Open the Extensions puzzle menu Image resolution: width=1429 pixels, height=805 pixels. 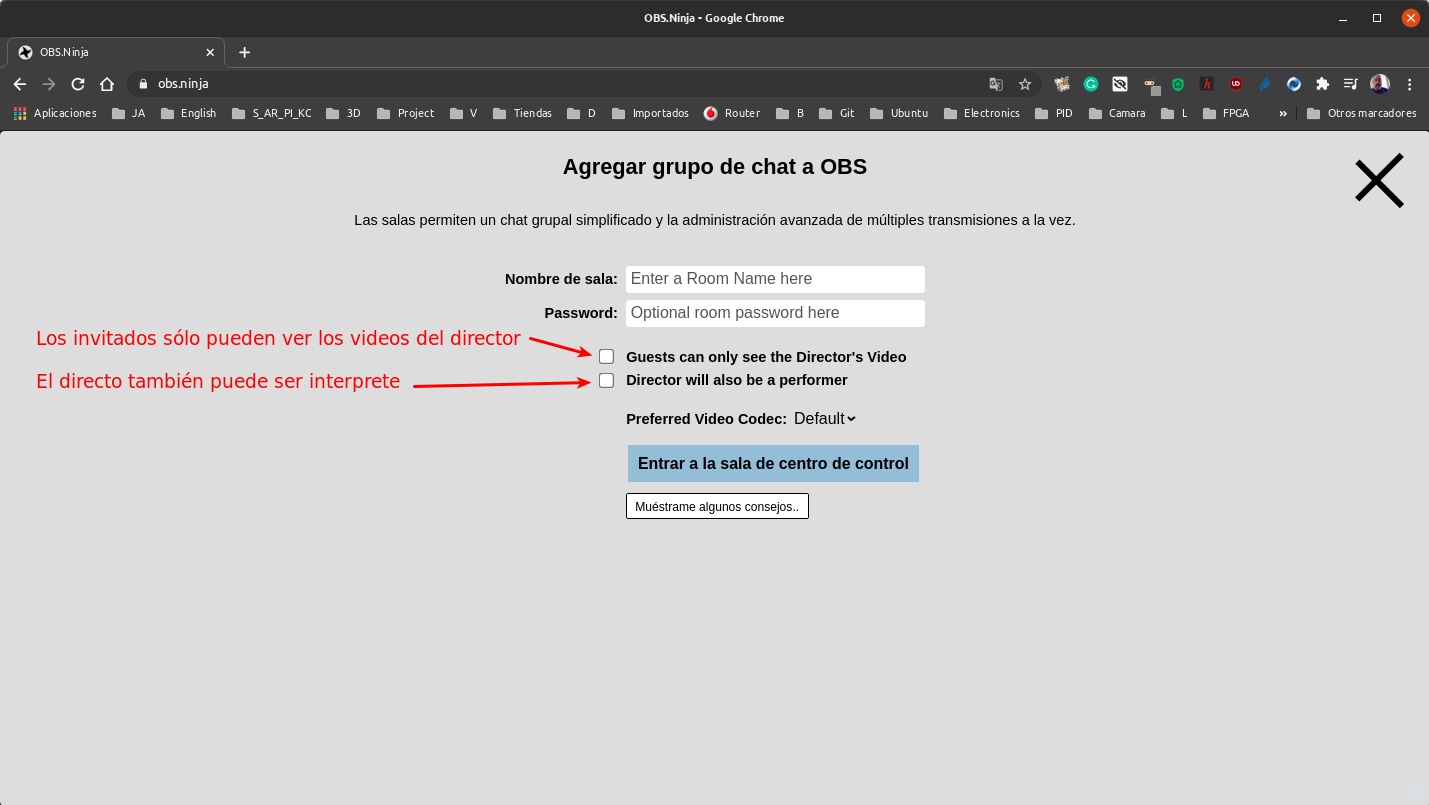pos(1323,84)
